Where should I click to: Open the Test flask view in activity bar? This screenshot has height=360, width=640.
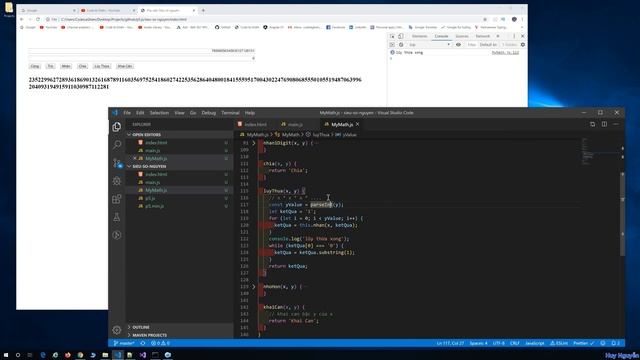coord(117,217)
